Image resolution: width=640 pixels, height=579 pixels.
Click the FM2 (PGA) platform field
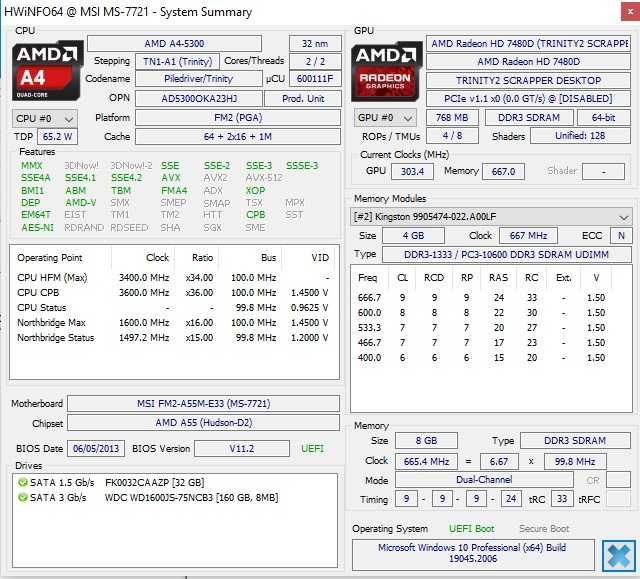tap(238, 118)
